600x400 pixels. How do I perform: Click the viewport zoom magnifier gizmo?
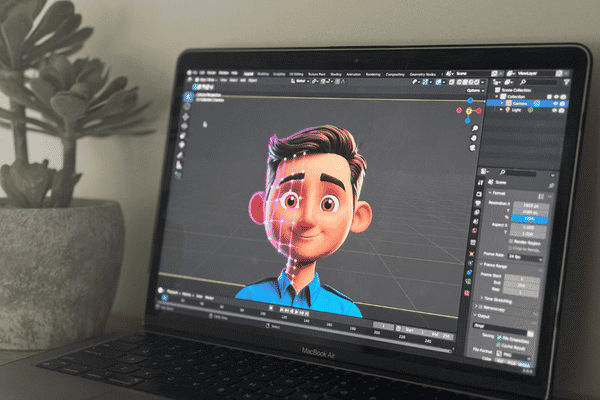475,128
